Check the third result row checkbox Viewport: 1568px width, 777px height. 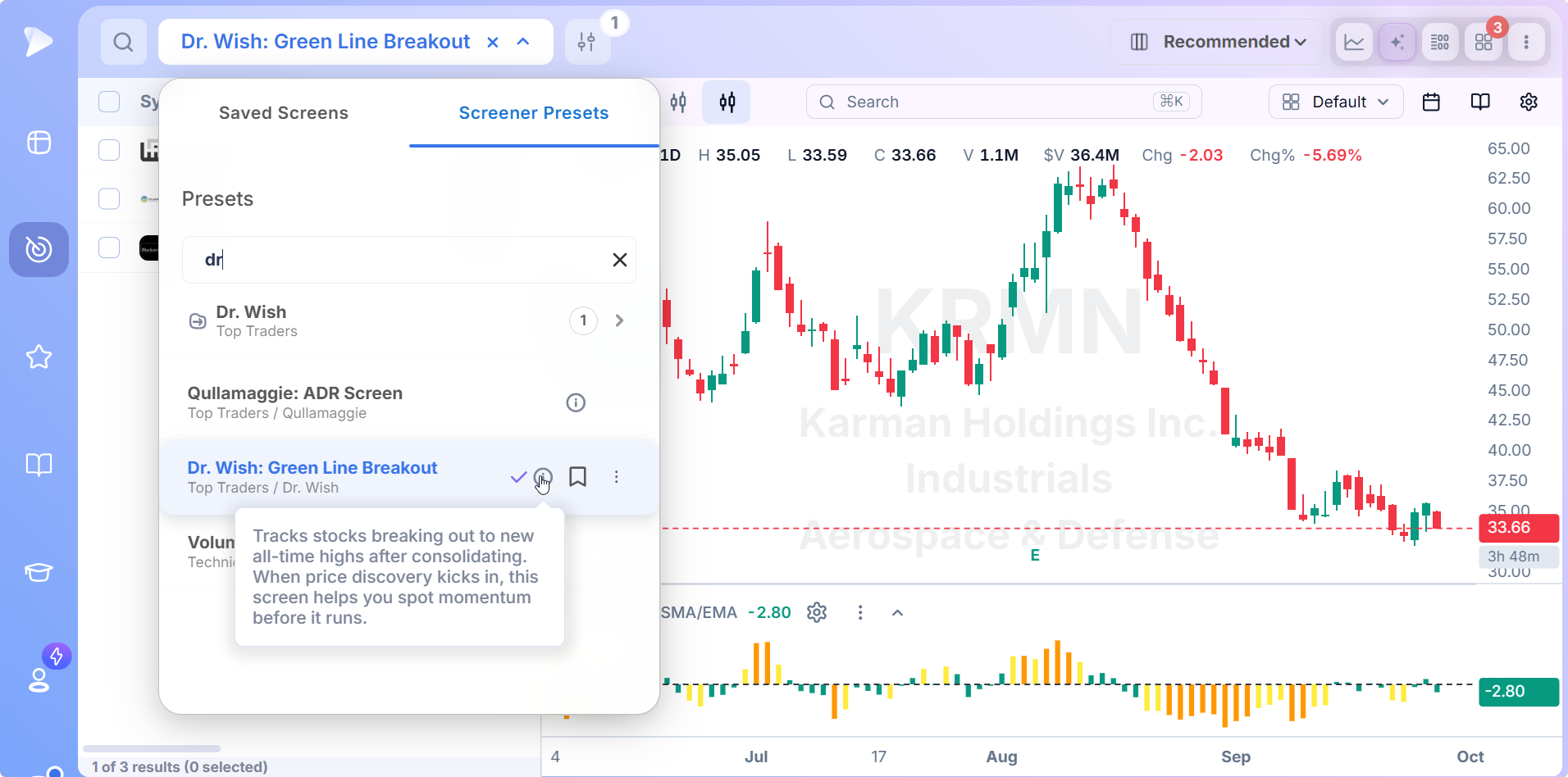(109, 247)
